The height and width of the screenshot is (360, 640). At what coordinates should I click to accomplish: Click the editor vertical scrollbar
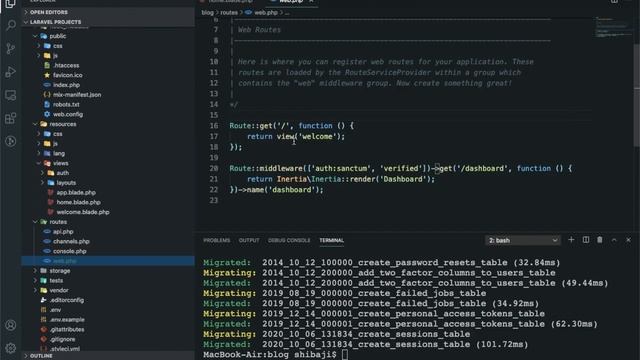click(637, 94)
